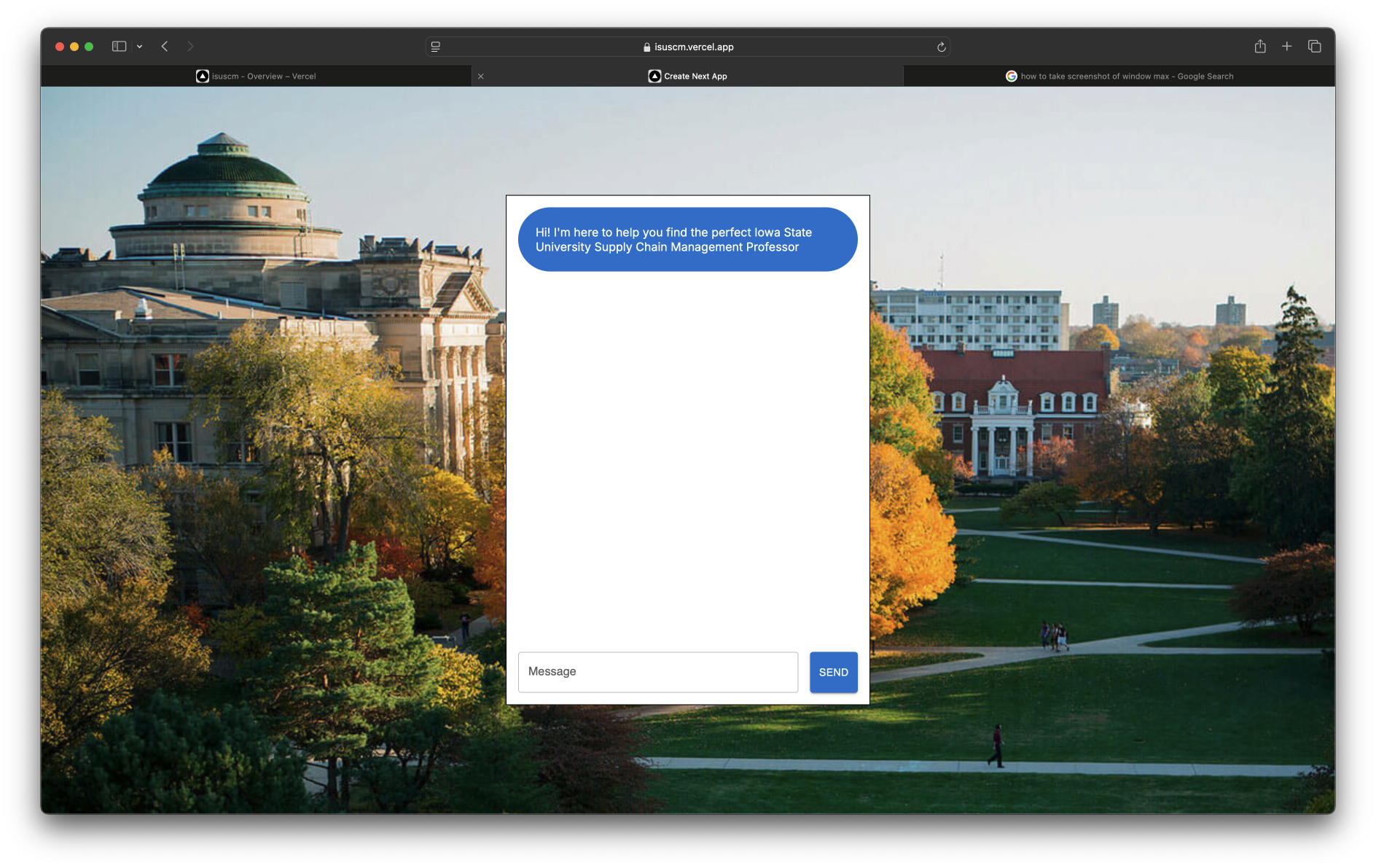Switch to the Google Search tab
The width and height of the screenshot is (1376, 868).
pyautogui.click(x=1119, y=77)
